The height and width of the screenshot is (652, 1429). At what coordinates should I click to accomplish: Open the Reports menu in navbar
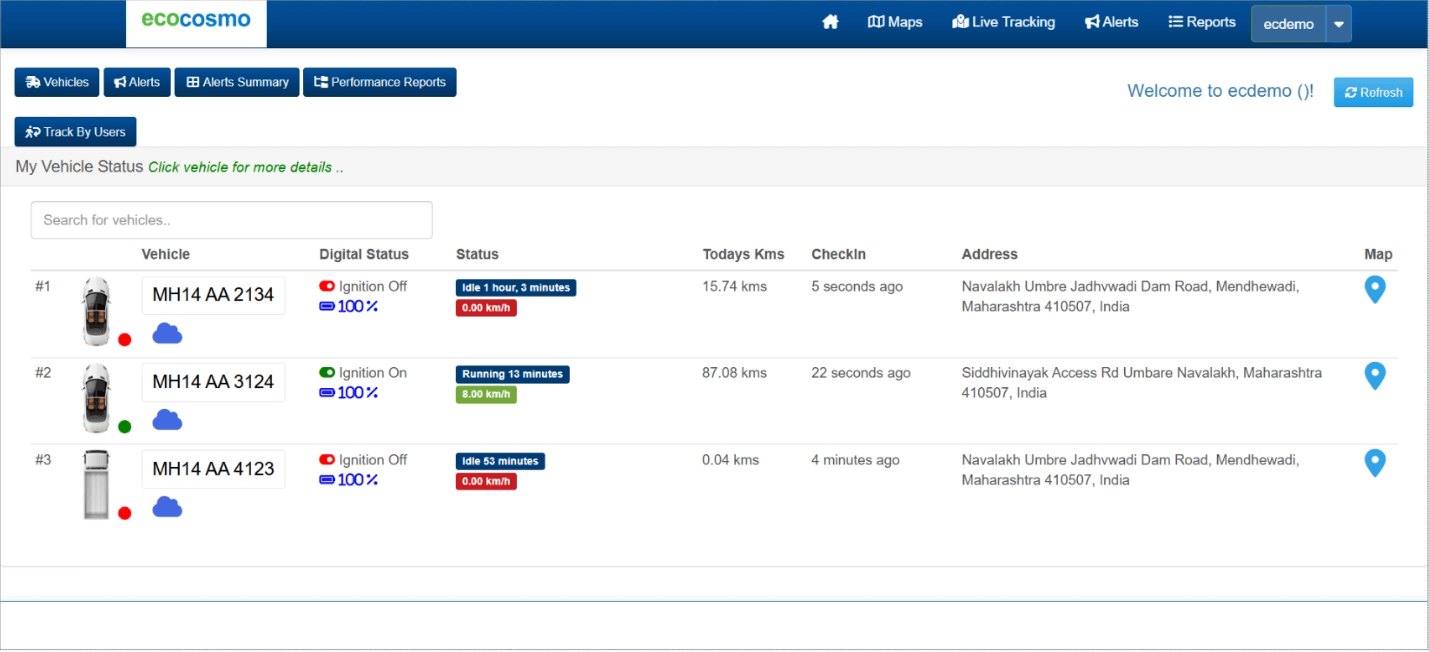(x=1202, y=22)
